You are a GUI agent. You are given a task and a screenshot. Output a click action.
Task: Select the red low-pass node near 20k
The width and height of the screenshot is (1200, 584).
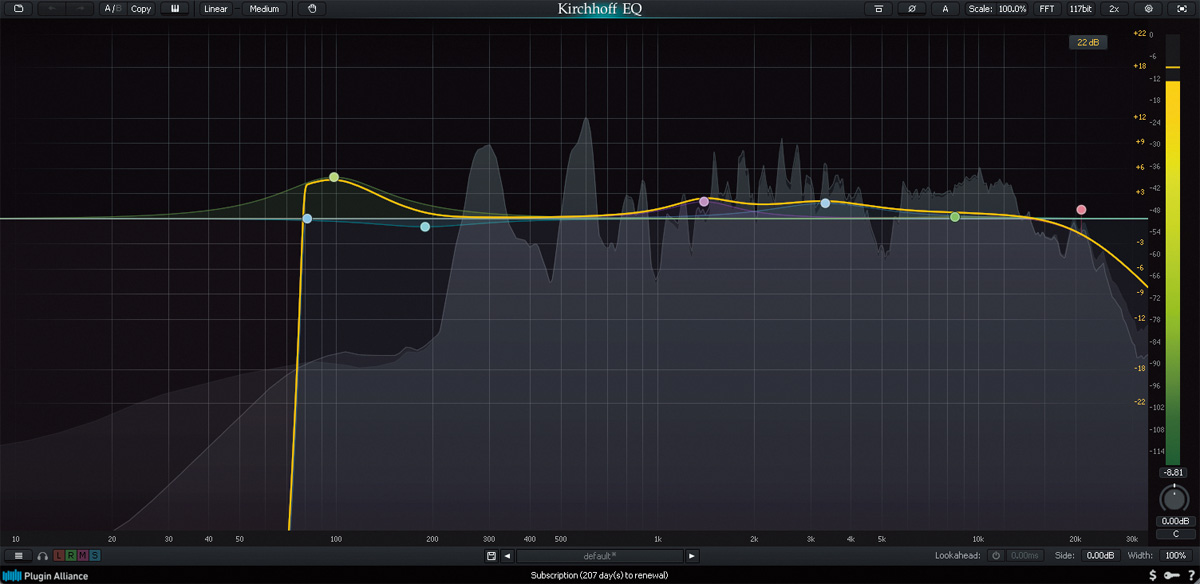1081,210
